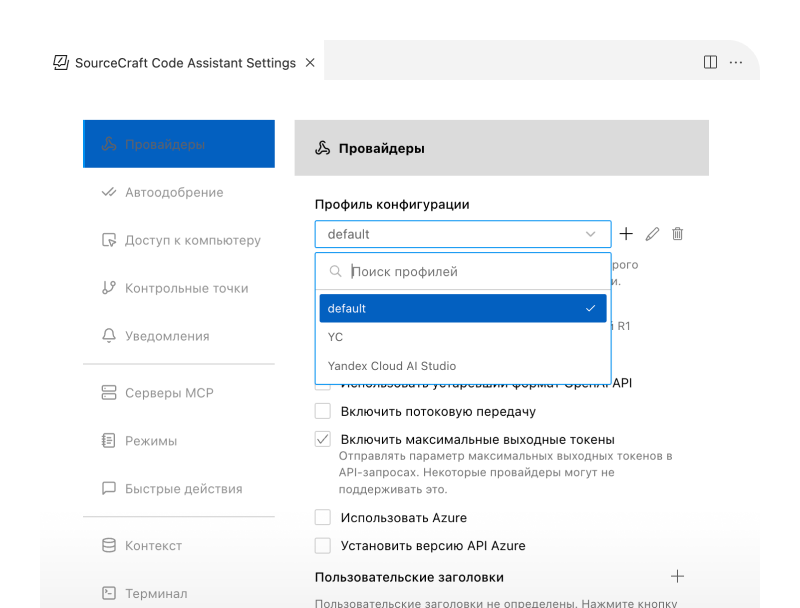Screen dimensions: 800x608
Task: Go to the Быстрые действия section
Action: (x=183, y=489)
